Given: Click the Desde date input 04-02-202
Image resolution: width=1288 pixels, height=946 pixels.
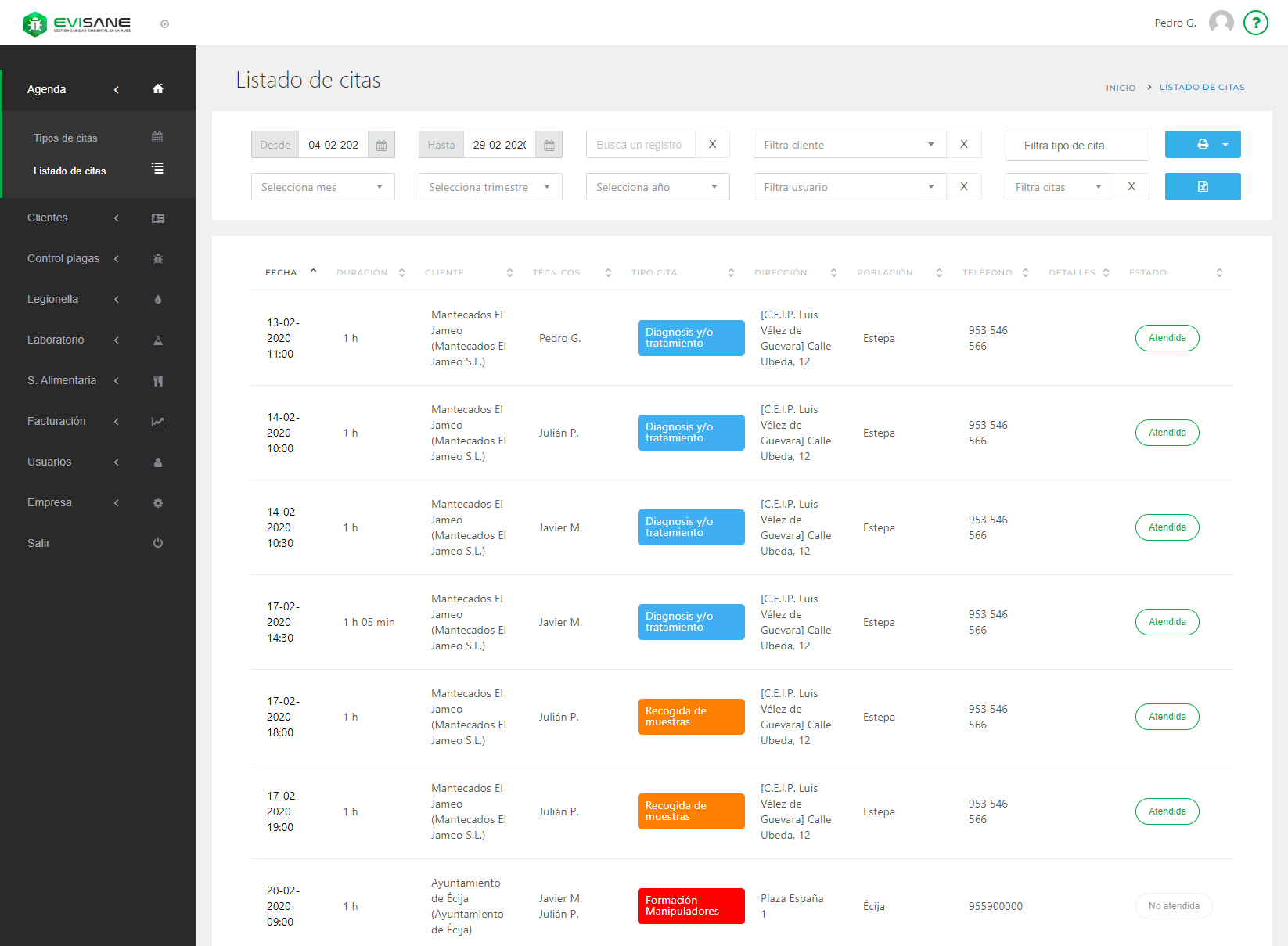Looking at the screenshot, I should coord(333,145).
